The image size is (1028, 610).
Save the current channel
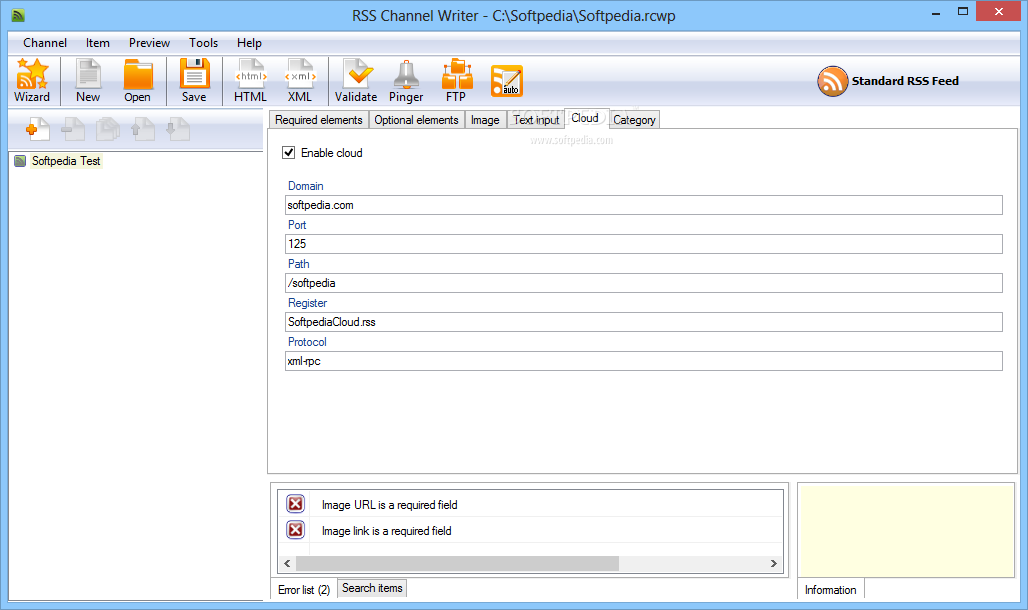tap(194, 80)
